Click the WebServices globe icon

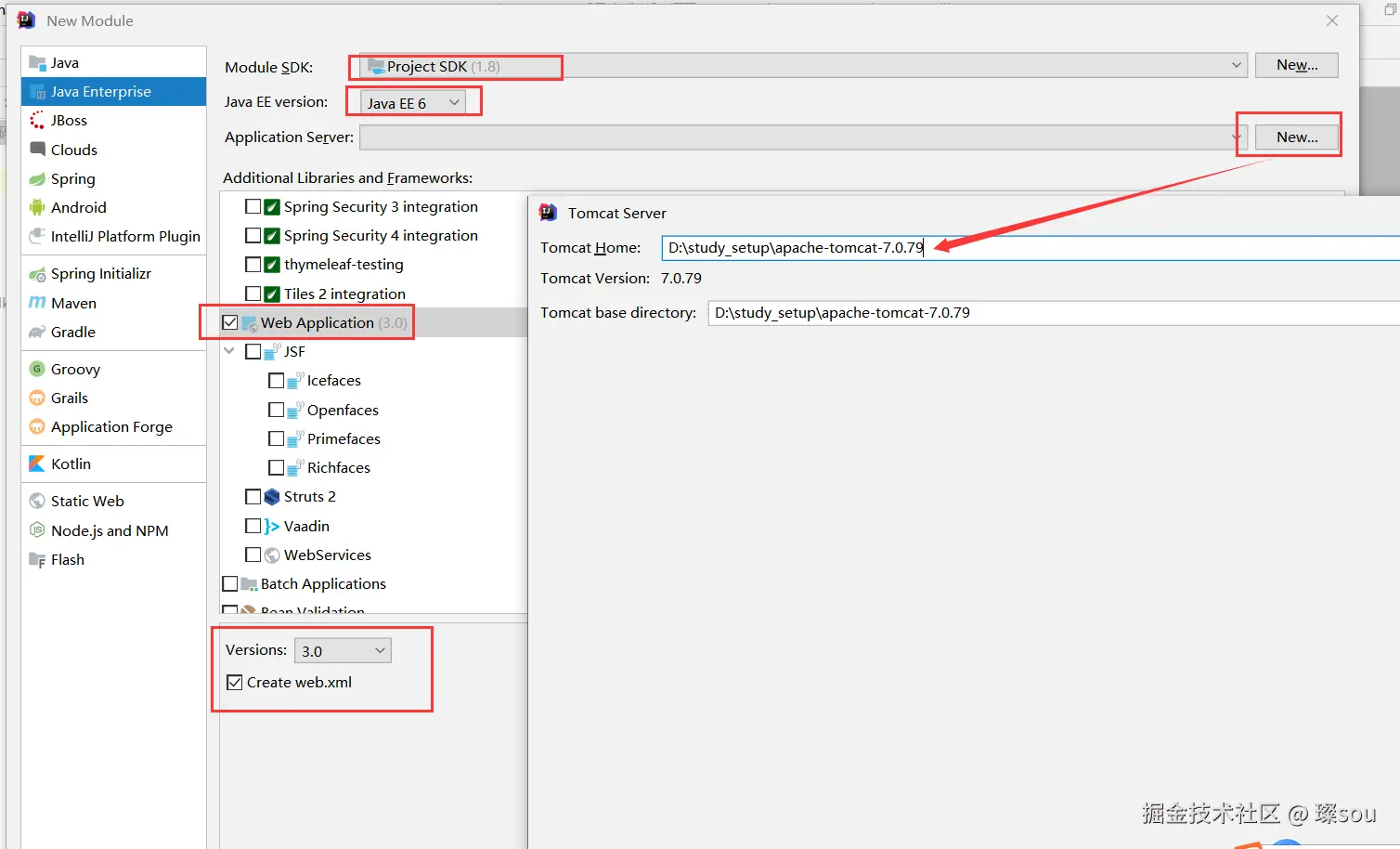(272, 555)
